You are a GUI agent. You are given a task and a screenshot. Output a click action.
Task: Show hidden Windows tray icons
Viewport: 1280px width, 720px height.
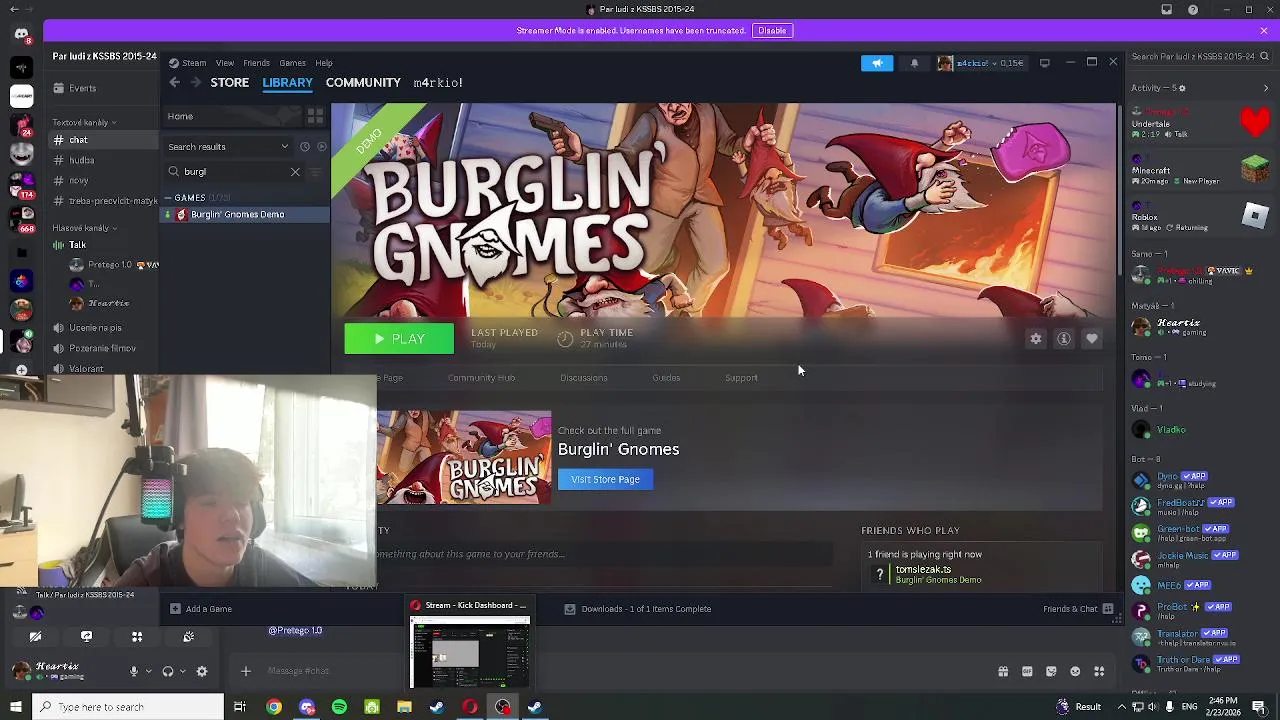pos(1122,707)
